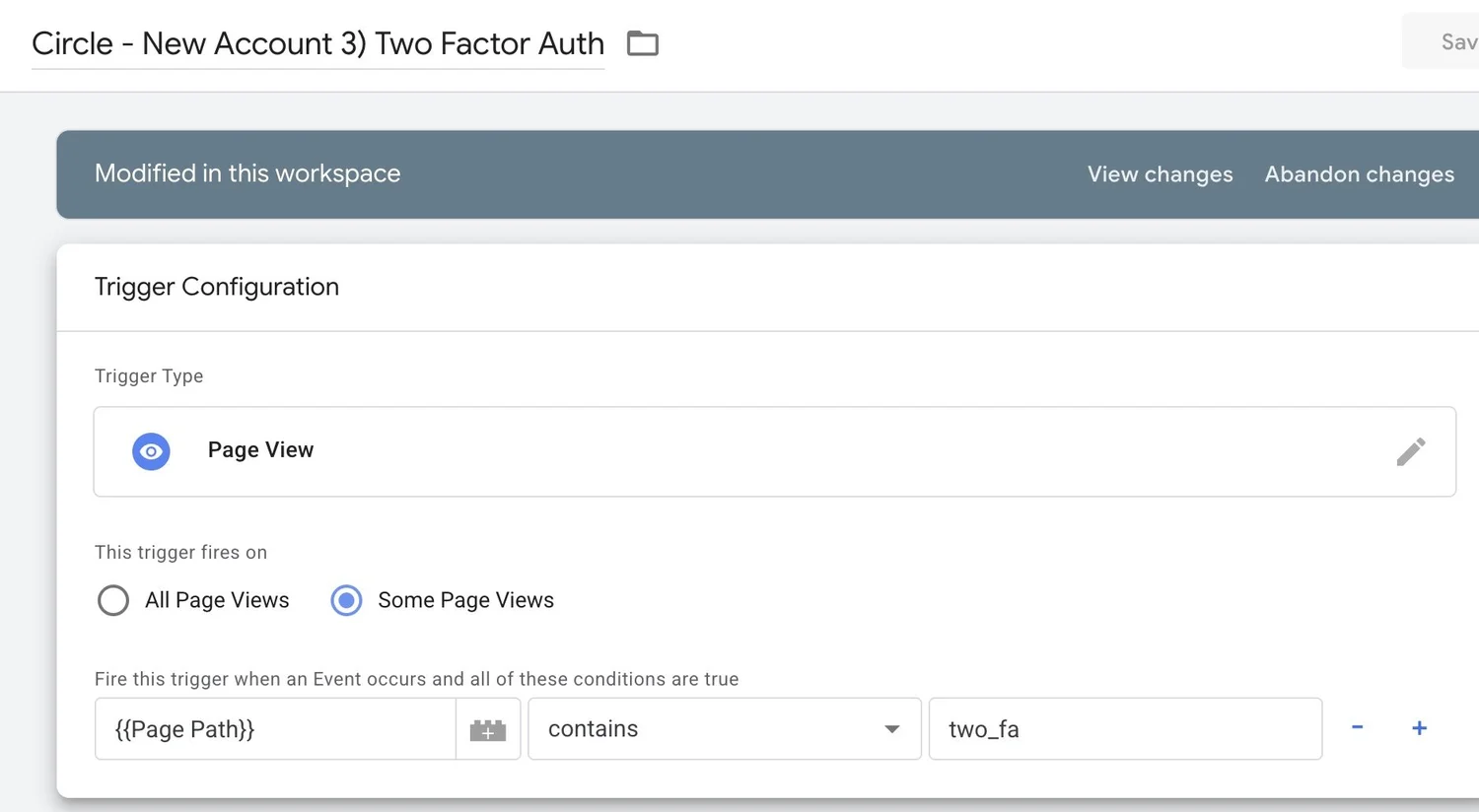Click the two_fa condition value field

pyautogui.click(x=1124, y=729)
